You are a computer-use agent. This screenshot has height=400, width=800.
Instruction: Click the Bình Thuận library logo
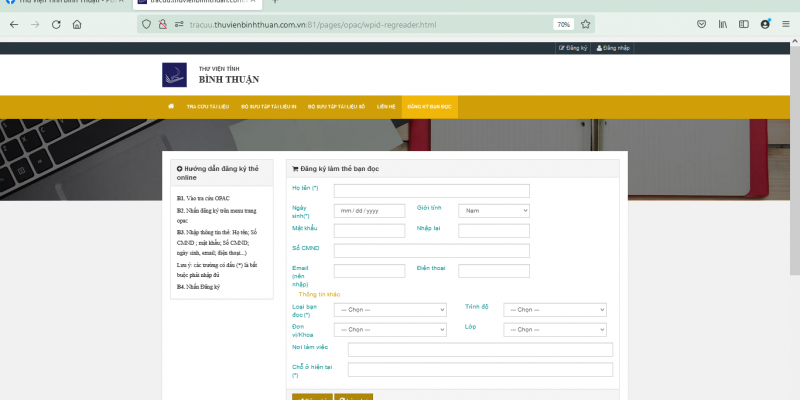click(x=174, y=75)
